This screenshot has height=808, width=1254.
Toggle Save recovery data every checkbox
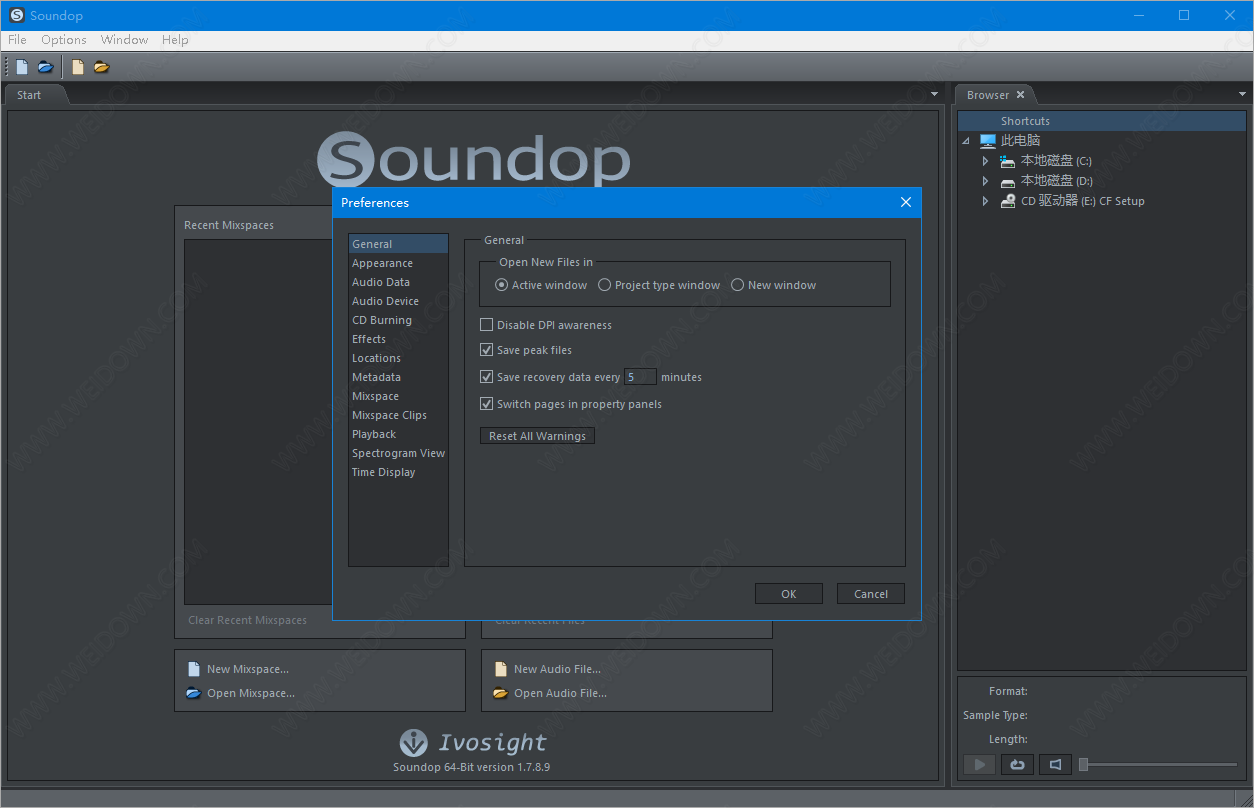(487, 377)
